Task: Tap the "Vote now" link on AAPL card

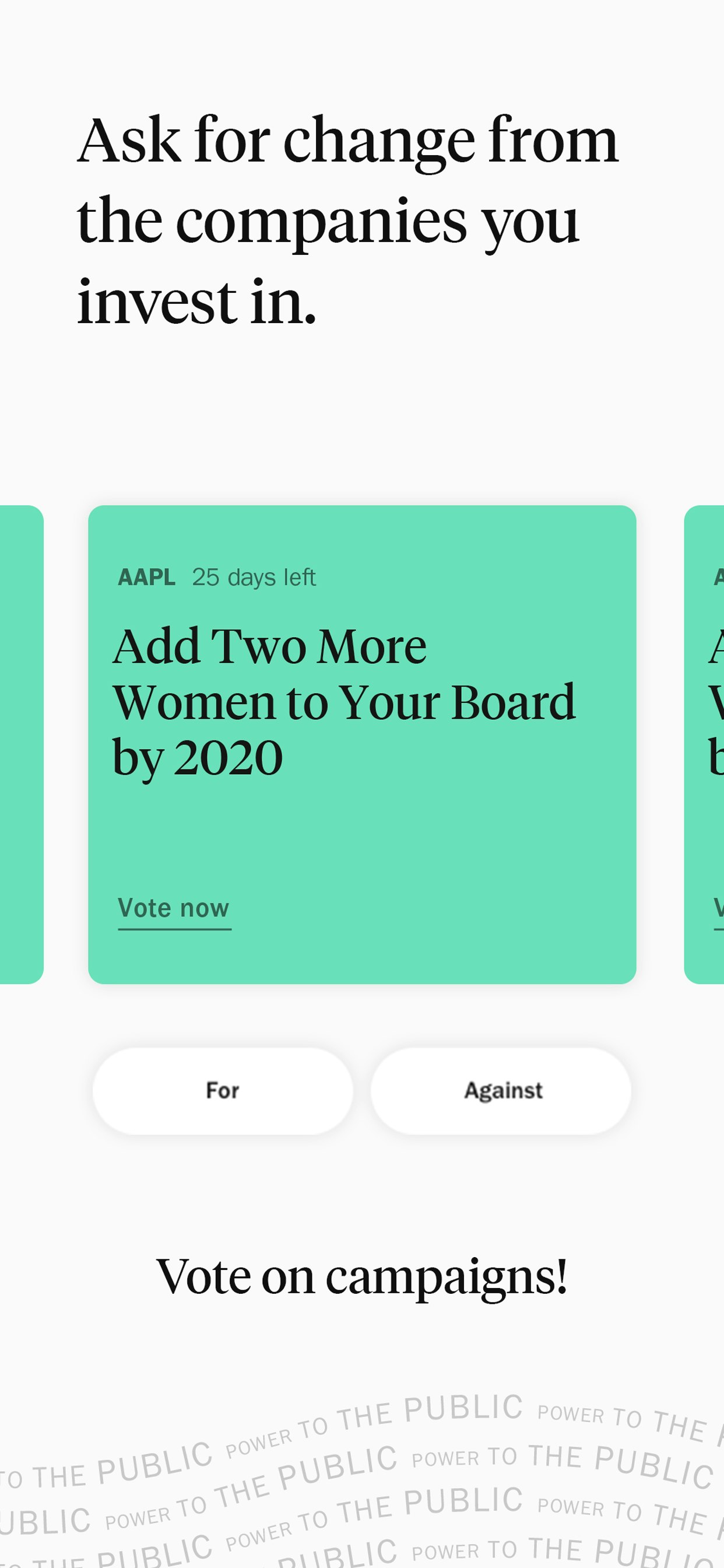Action: pyautogui.click(x=173, y=908)
